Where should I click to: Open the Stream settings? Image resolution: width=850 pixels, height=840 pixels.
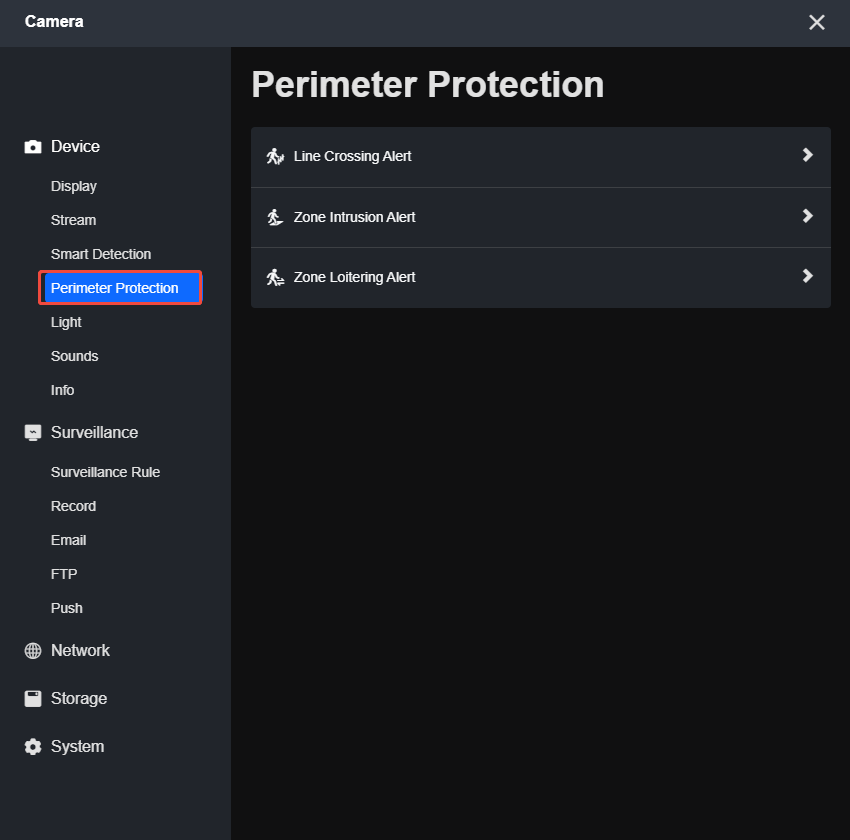[x=73, y=220]
